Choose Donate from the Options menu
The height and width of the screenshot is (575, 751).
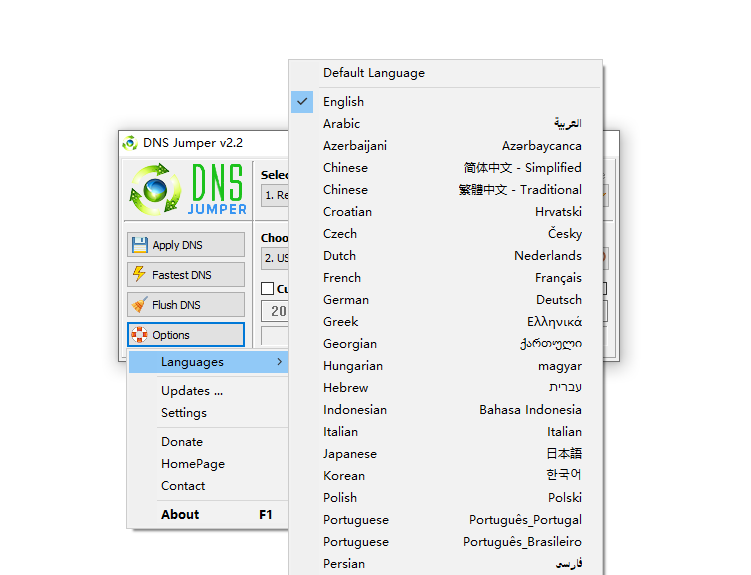coord(208,442)
